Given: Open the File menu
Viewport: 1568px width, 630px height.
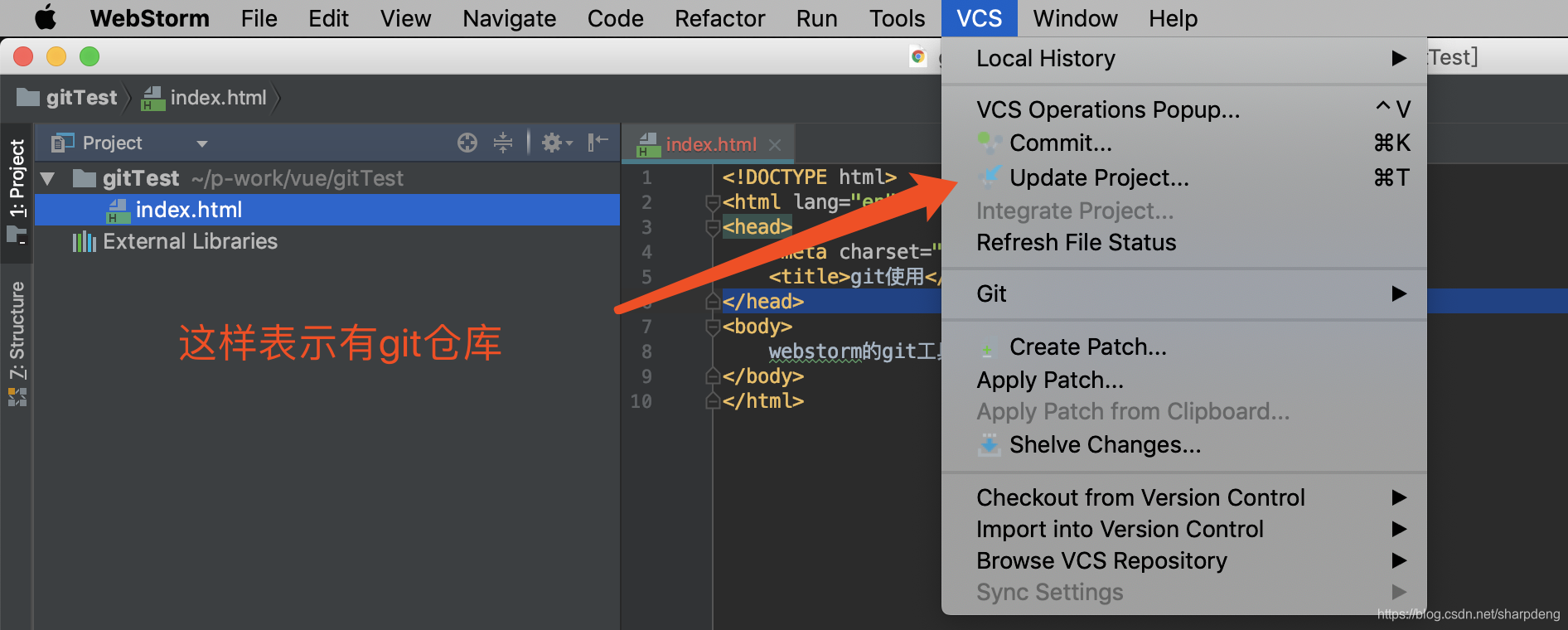Looking at the screenshot, I should pos(259,18).
